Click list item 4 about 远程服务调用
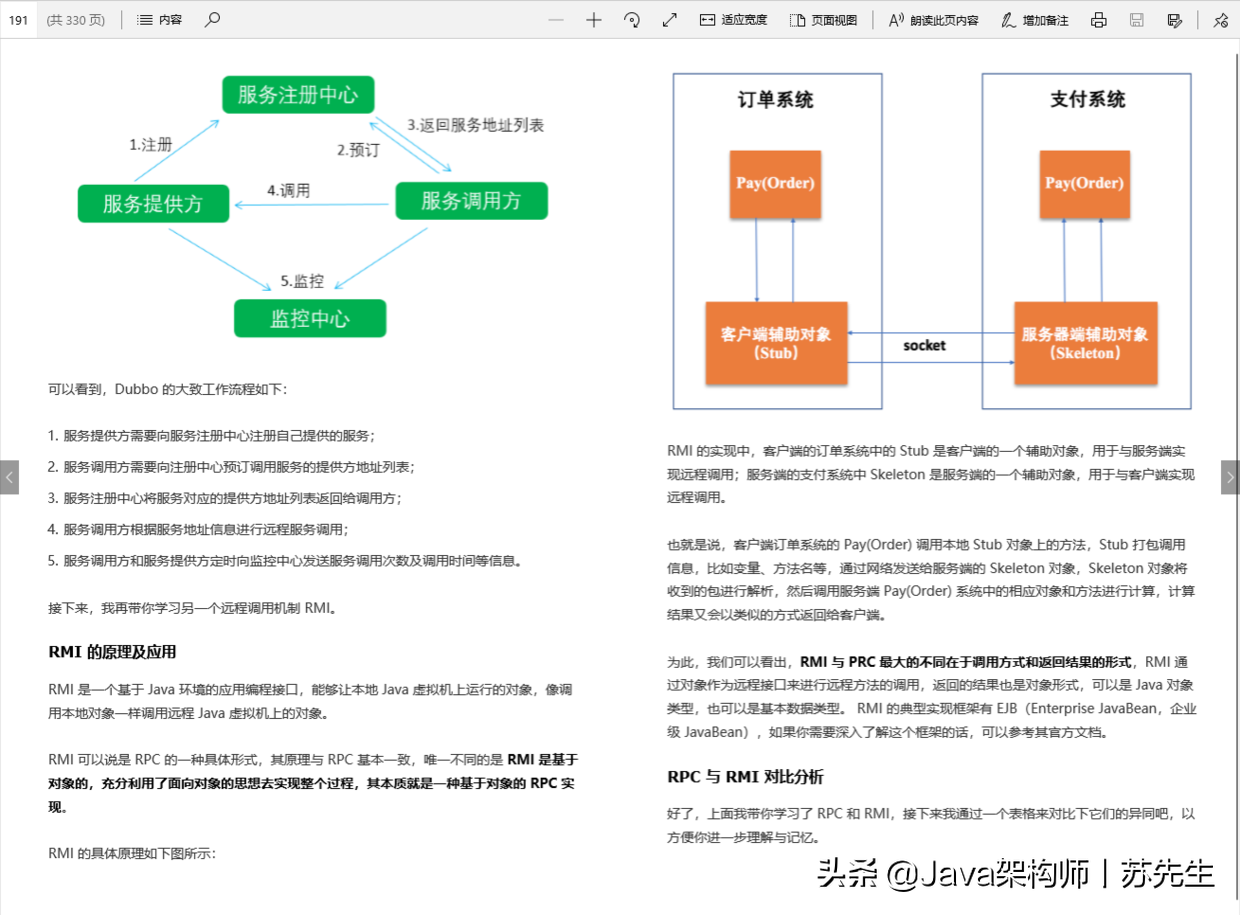This screenshot has height=915, width=1240. tap(198, 529)
